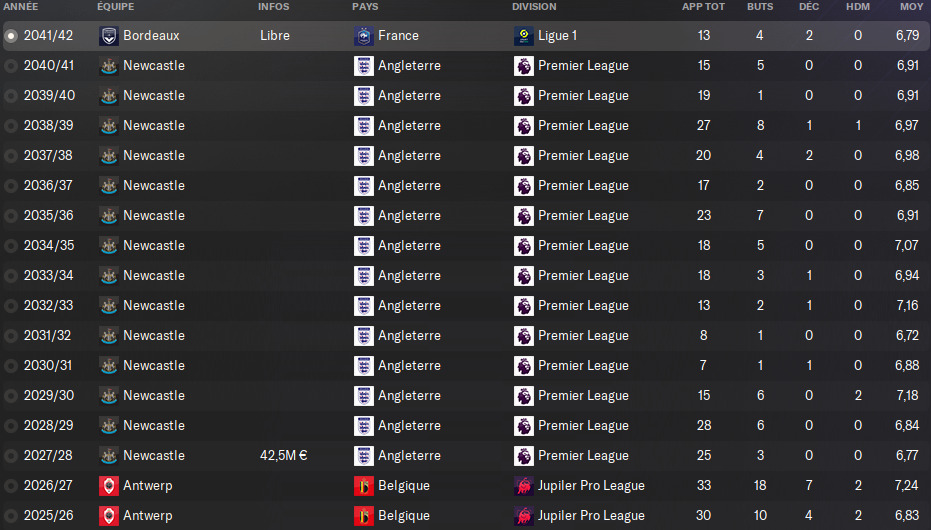
Task: Sort by the ANNÉE column header
Action: click(x=21, y=7)
